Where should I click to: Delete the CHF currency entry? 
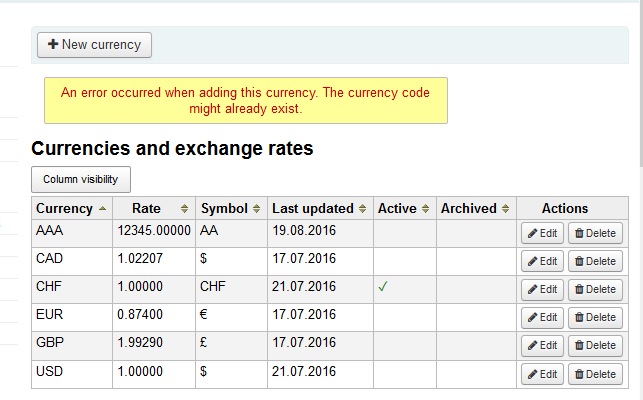tap(595, 289)
